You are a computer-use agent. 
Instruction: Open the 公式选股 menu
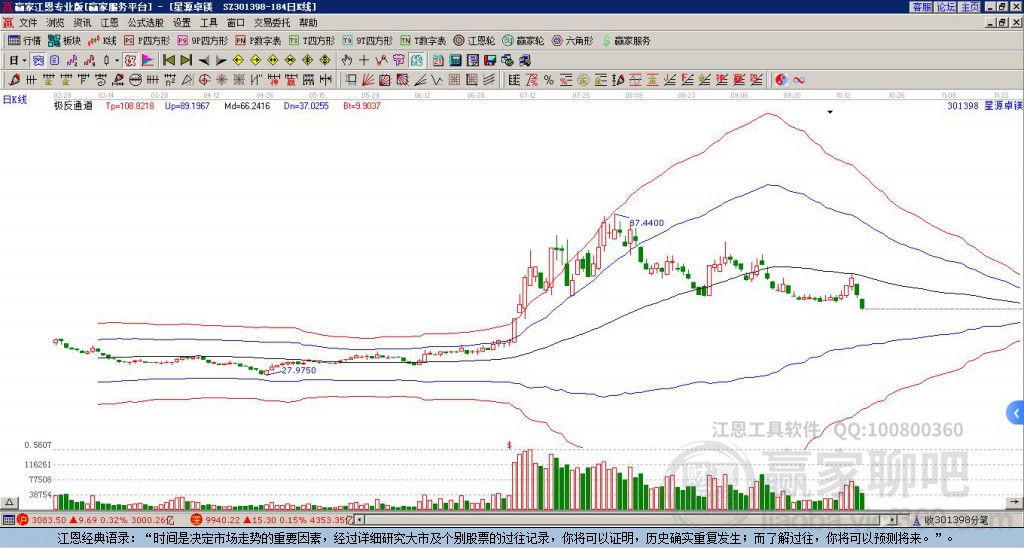[146, 23]
